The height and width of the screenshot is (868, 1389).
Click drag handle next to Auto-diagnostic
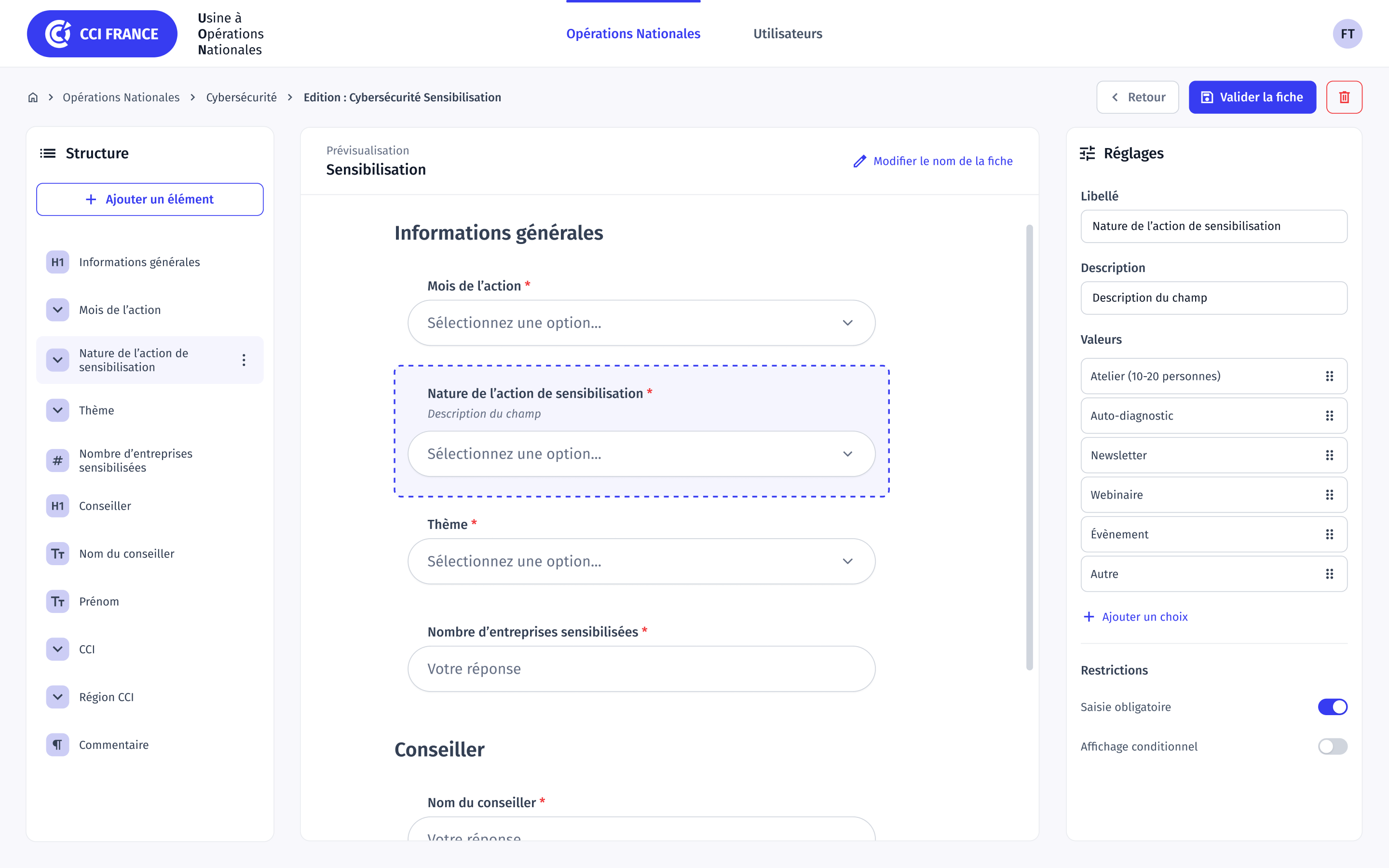[1329, 416]
